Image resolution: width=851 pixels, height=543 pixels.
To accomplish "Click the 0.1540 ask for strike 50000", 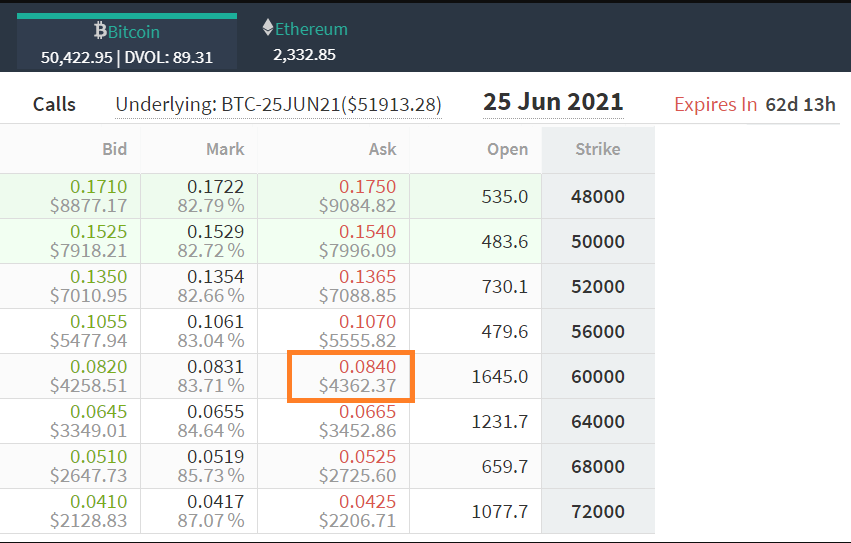I will click(367, 232).
